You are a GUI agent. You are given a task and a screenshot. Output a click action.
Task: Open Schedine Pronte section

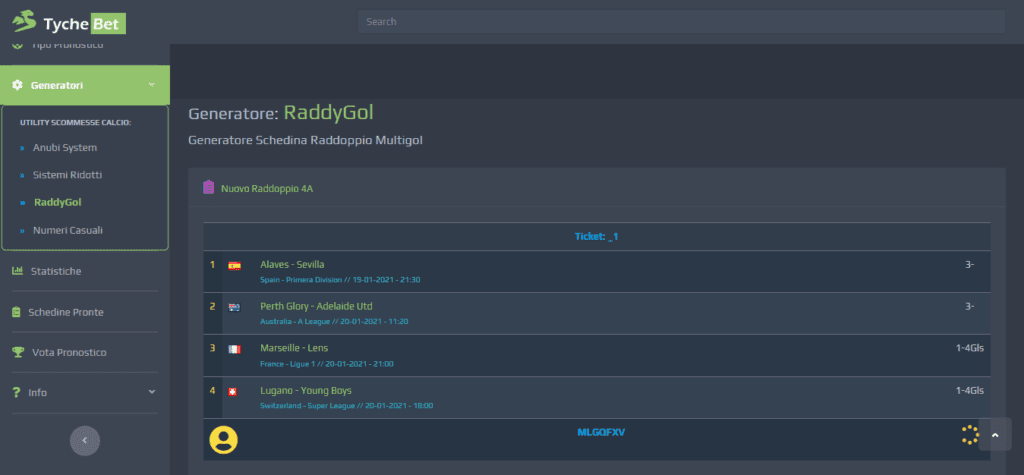[66, 312]
